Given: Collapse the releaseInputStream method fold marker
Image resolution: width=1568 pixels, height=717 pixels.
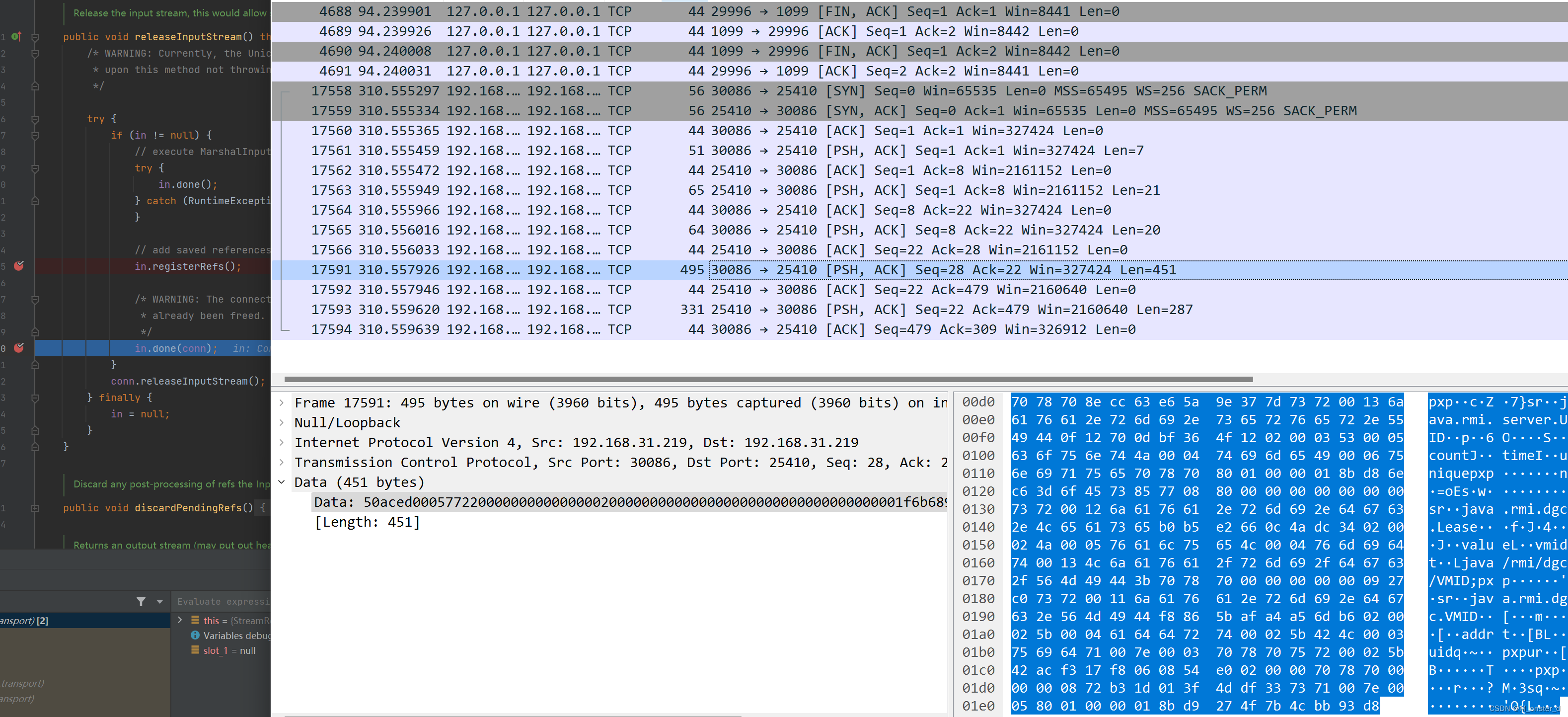Looking at the screenshot, I should [35, 37].
